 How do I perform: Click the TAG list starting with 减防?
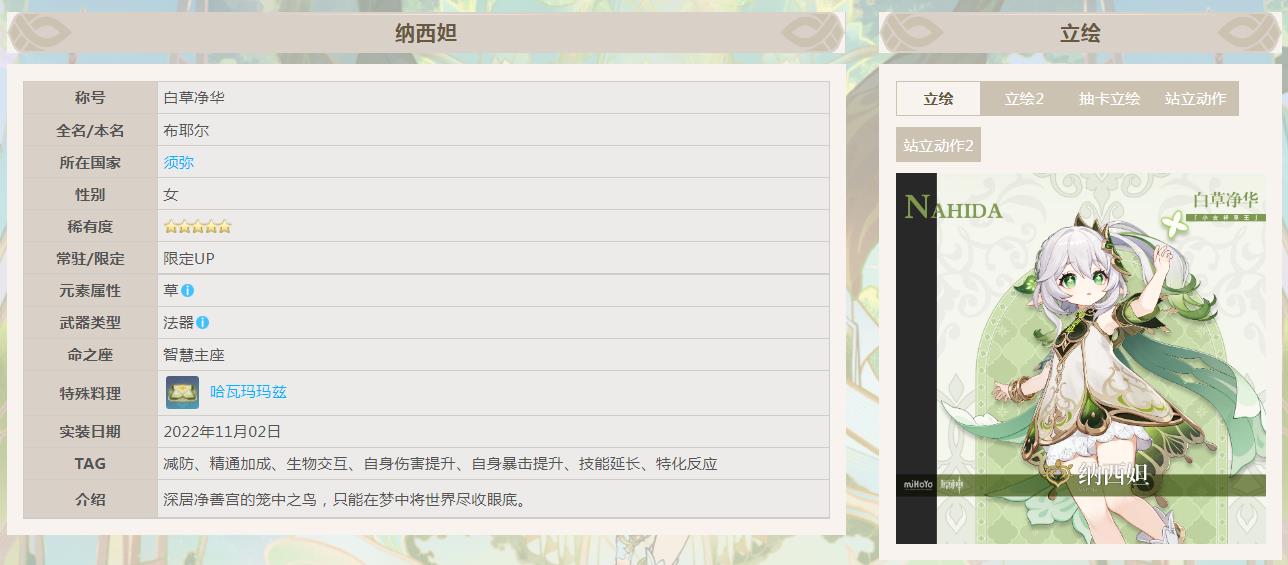pos(440,463)
